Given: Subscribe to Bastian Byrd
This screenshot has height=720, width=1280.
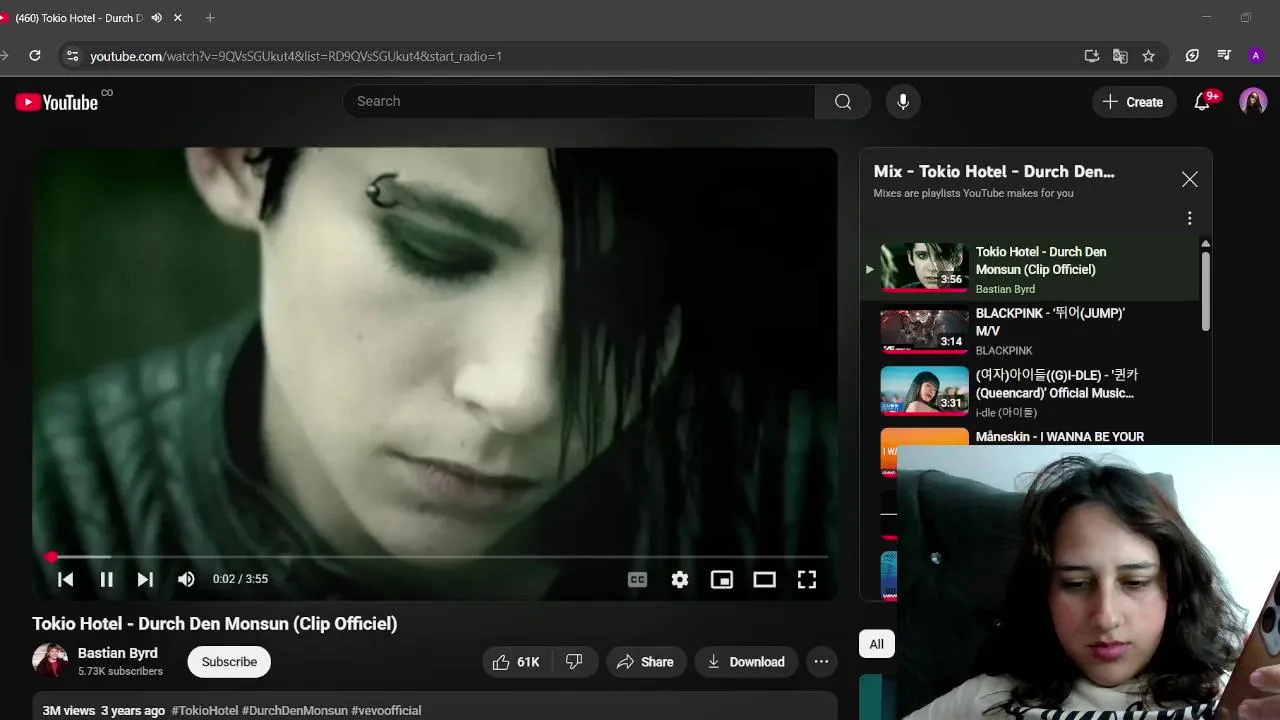Looking at the screenshot, I should coord(229,662).
